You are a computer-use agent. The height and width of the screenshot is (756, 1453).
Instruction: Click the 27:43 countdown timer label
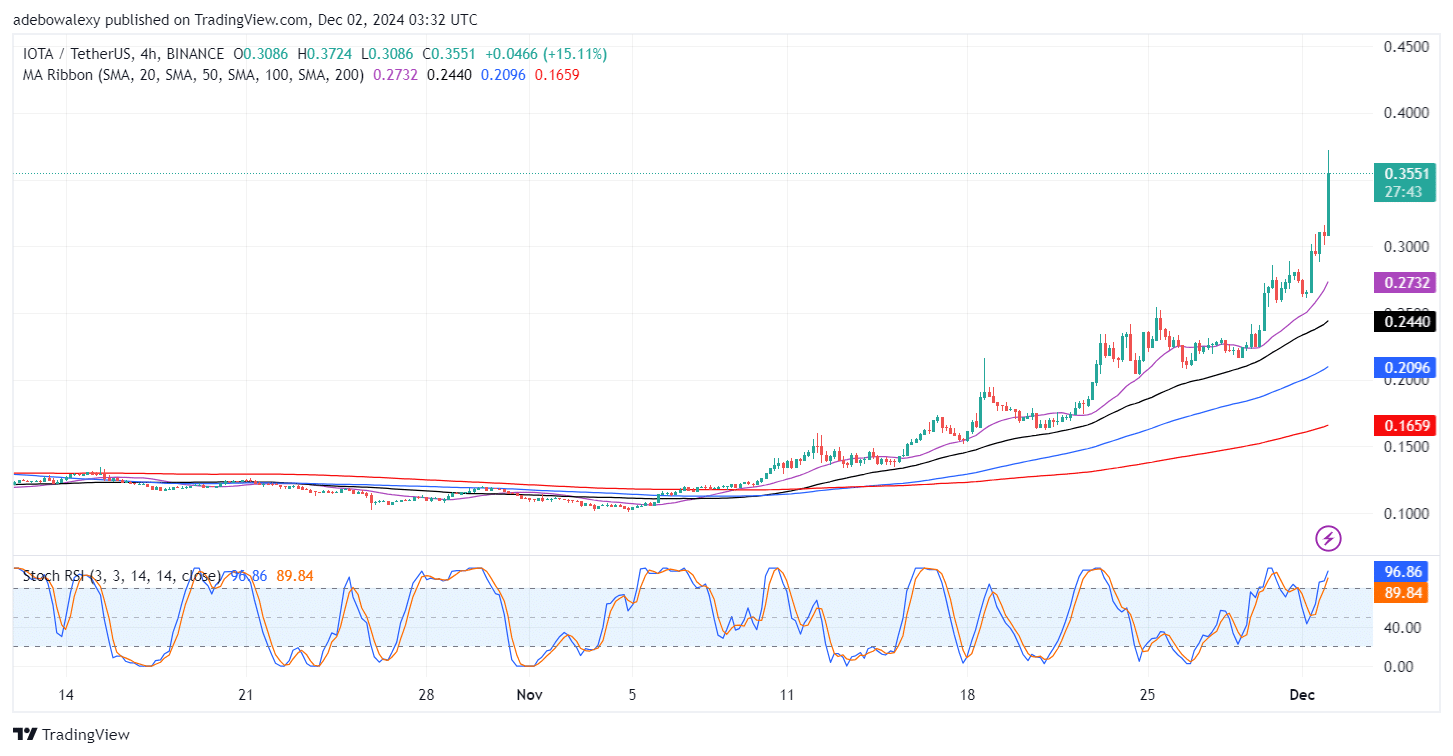click(1404, 191)
